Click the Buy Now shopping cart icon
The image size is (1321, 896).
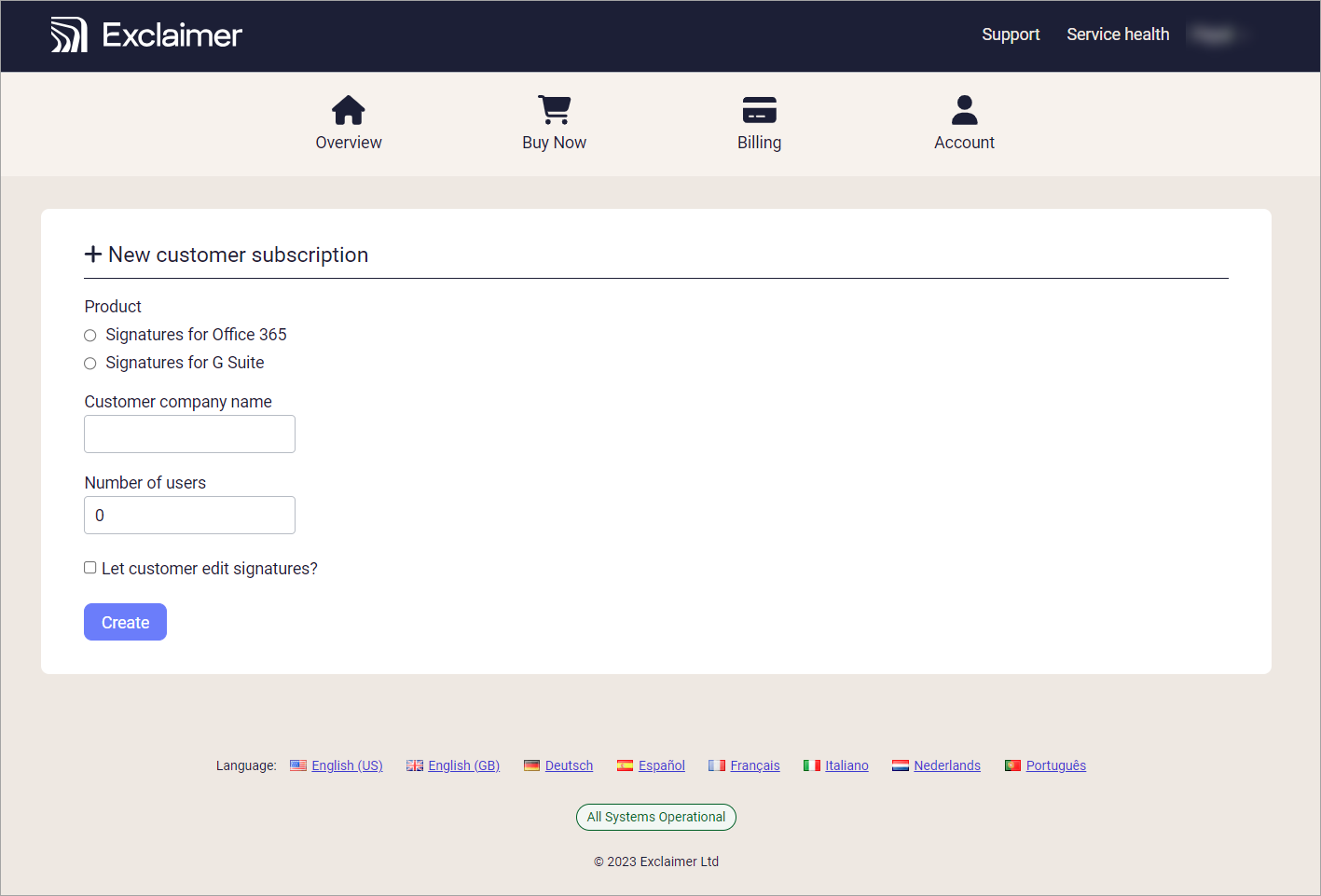554,110
